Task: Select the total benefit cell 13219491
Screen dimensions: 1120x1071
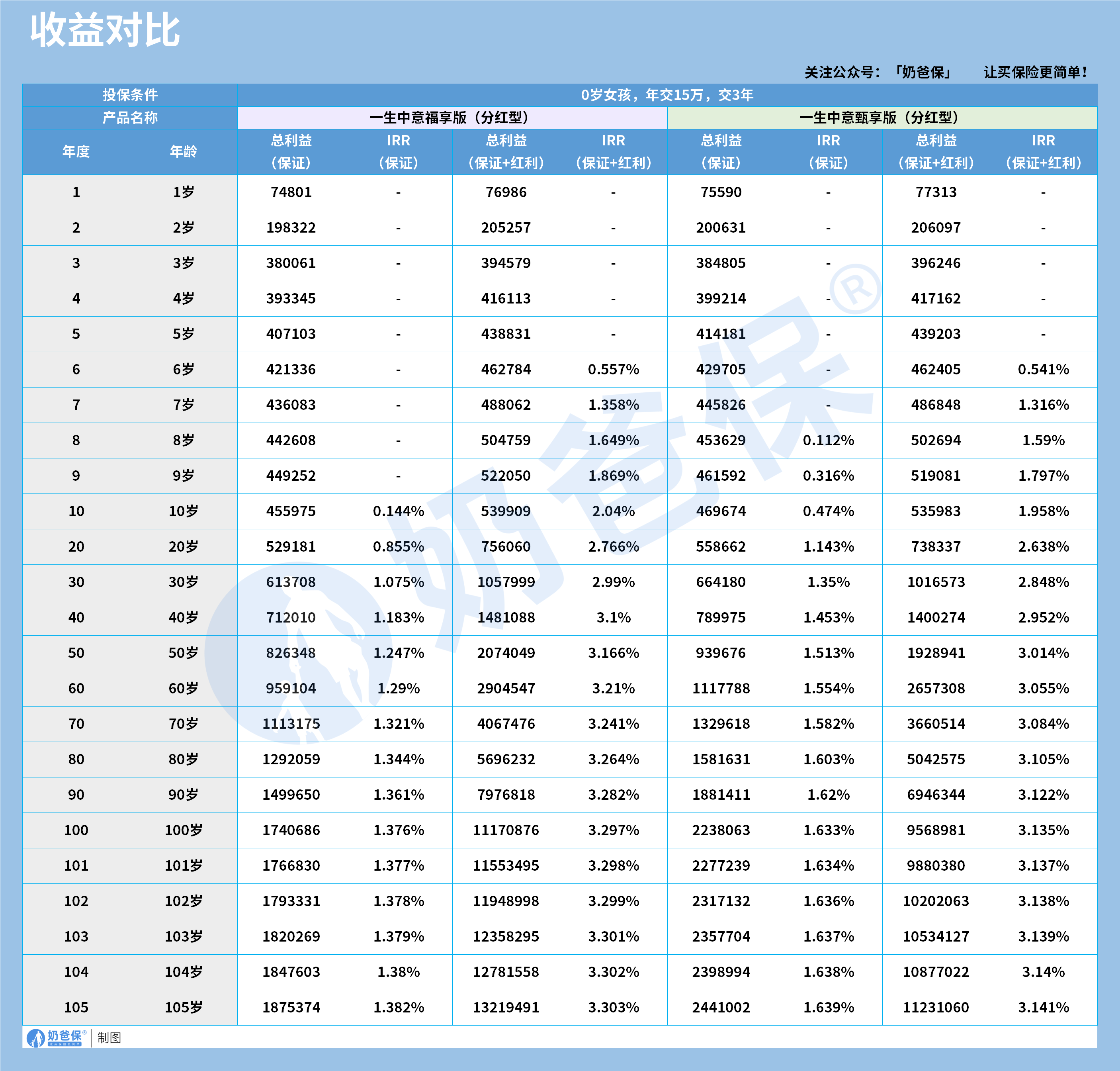Action: 506,1007
